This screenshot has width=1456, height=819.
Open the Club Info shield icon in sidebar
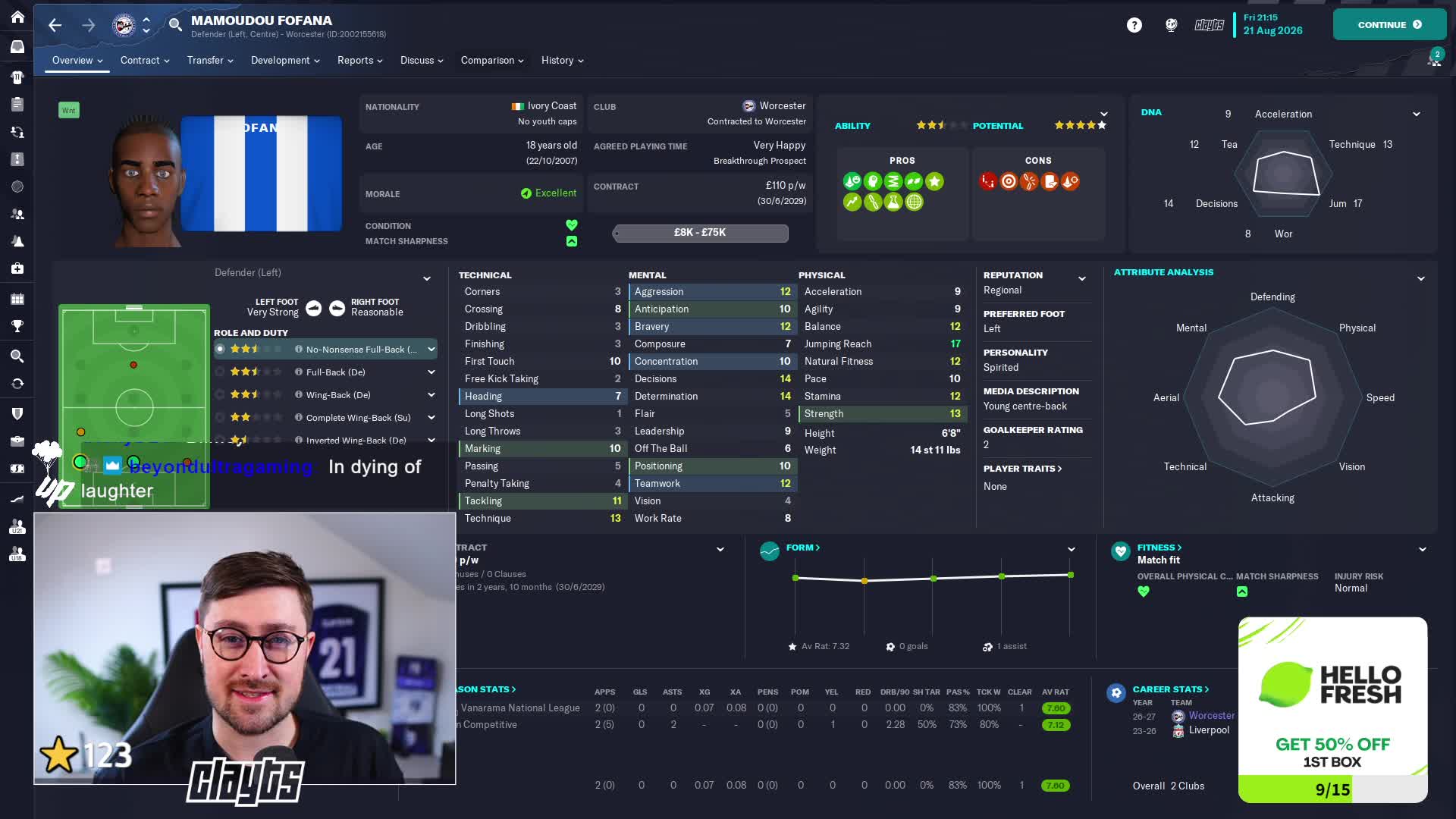[x=17, y=413]
